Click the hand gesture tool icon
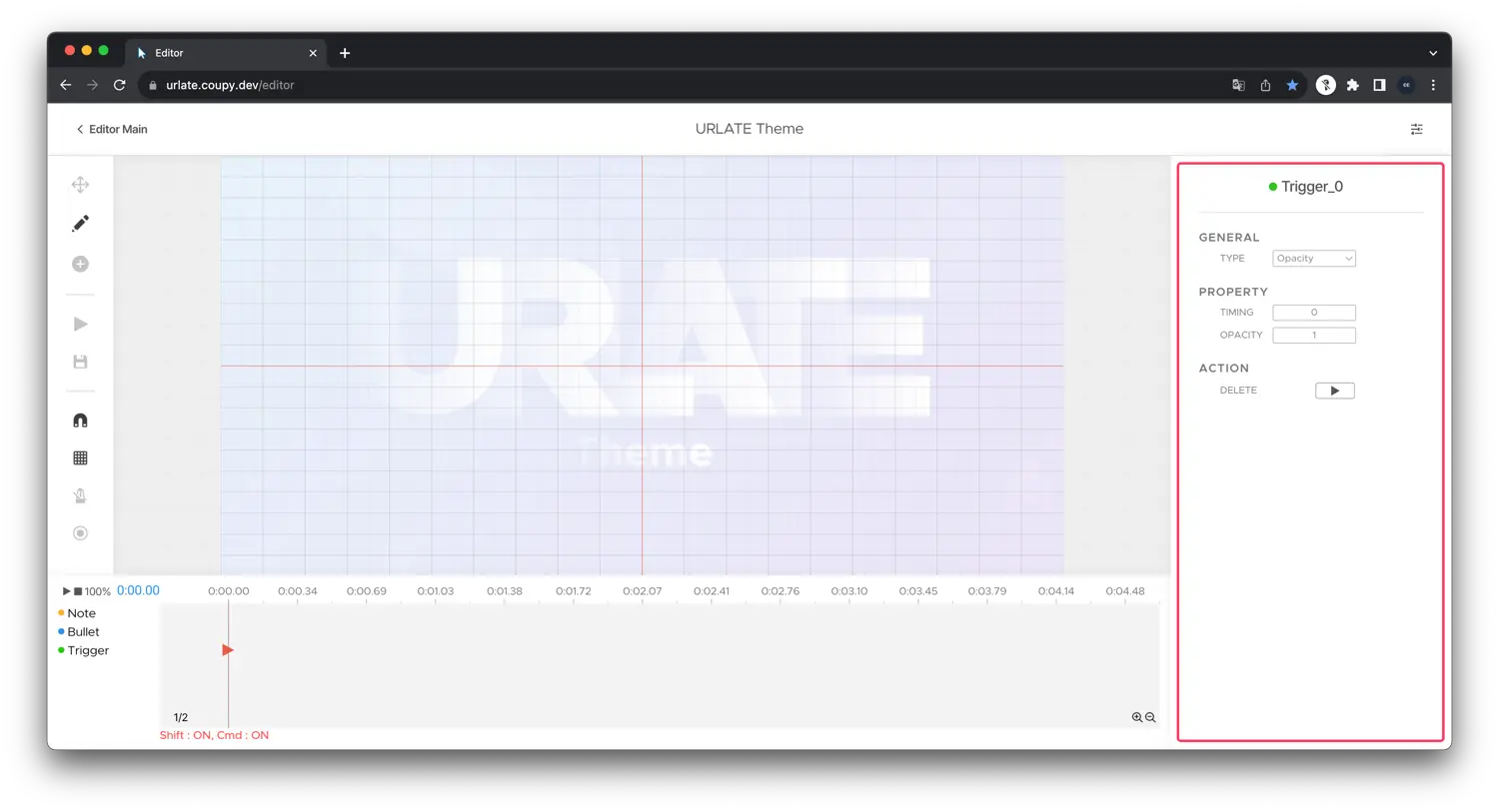Viewport: 1499px width, 812px height. point(80,495)
